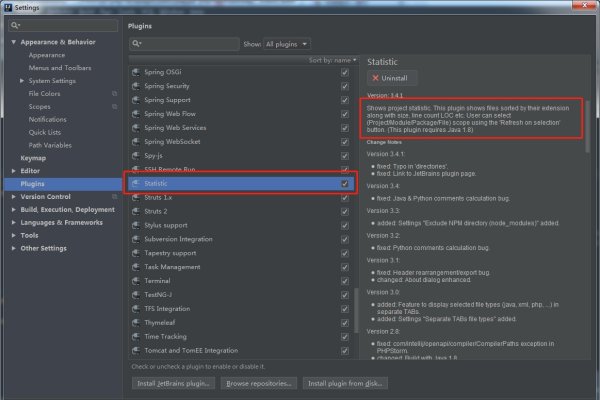Click the Spring OSGi plugin icon
Screen dimensions: 600x400
pyautogui.click(x=136, y=72)
